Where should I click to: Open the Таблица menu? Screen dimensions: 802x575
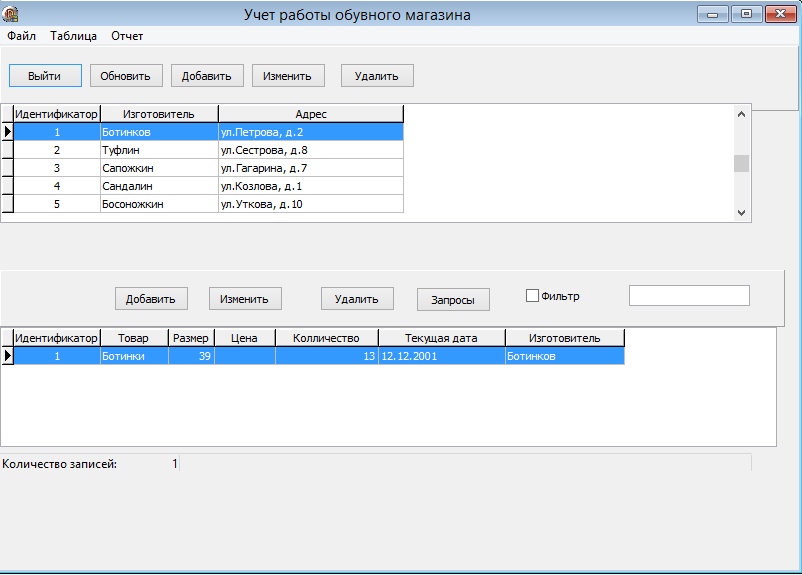coord(74,36)
